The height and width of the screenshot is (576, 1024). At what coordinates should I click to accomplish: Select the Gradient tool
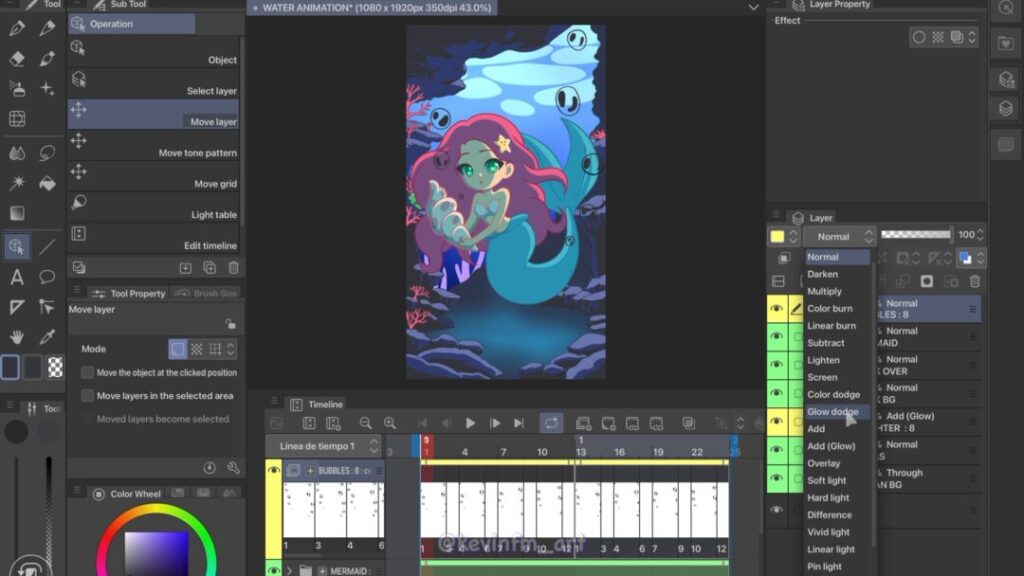(17, 213)
